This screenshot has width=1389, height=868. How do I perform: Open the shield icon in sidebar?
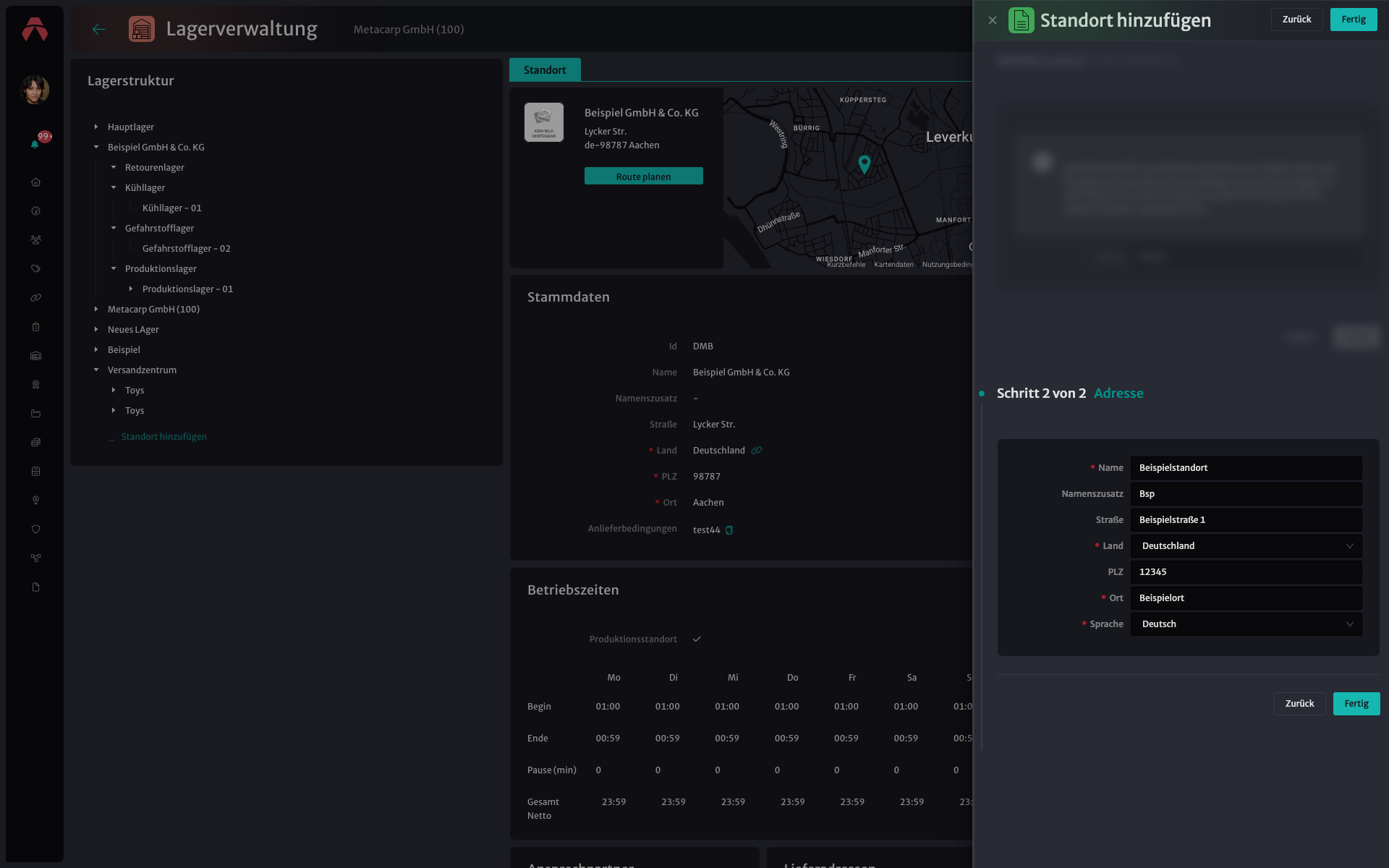click(x=35, y=529)
